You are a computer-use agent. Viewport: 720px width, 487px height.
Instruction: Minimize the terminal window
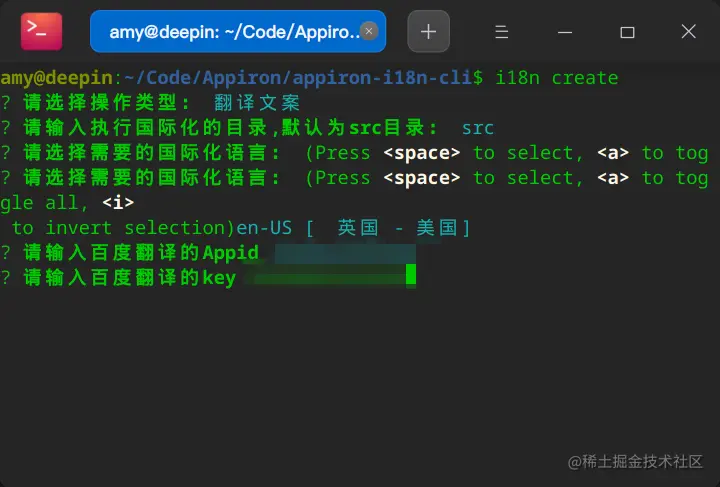pyautogui.click(x=565, y=32)
